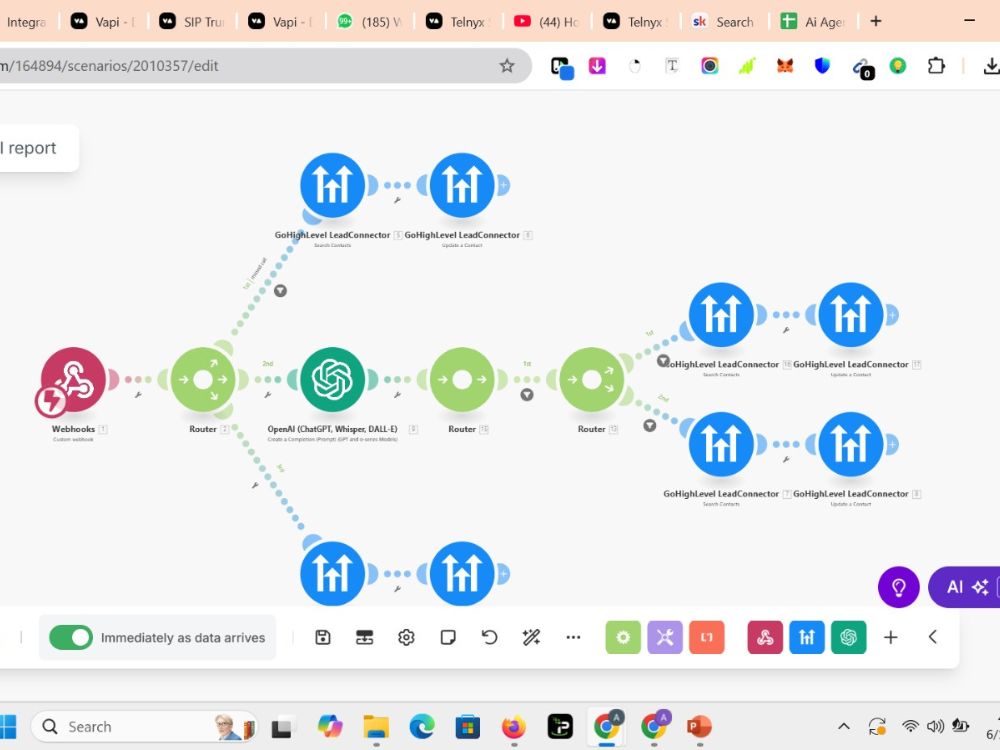Viewport: 1000px width, 750px height.
Task: Select the Router module right after OpenAI
Action: point(462,379)
